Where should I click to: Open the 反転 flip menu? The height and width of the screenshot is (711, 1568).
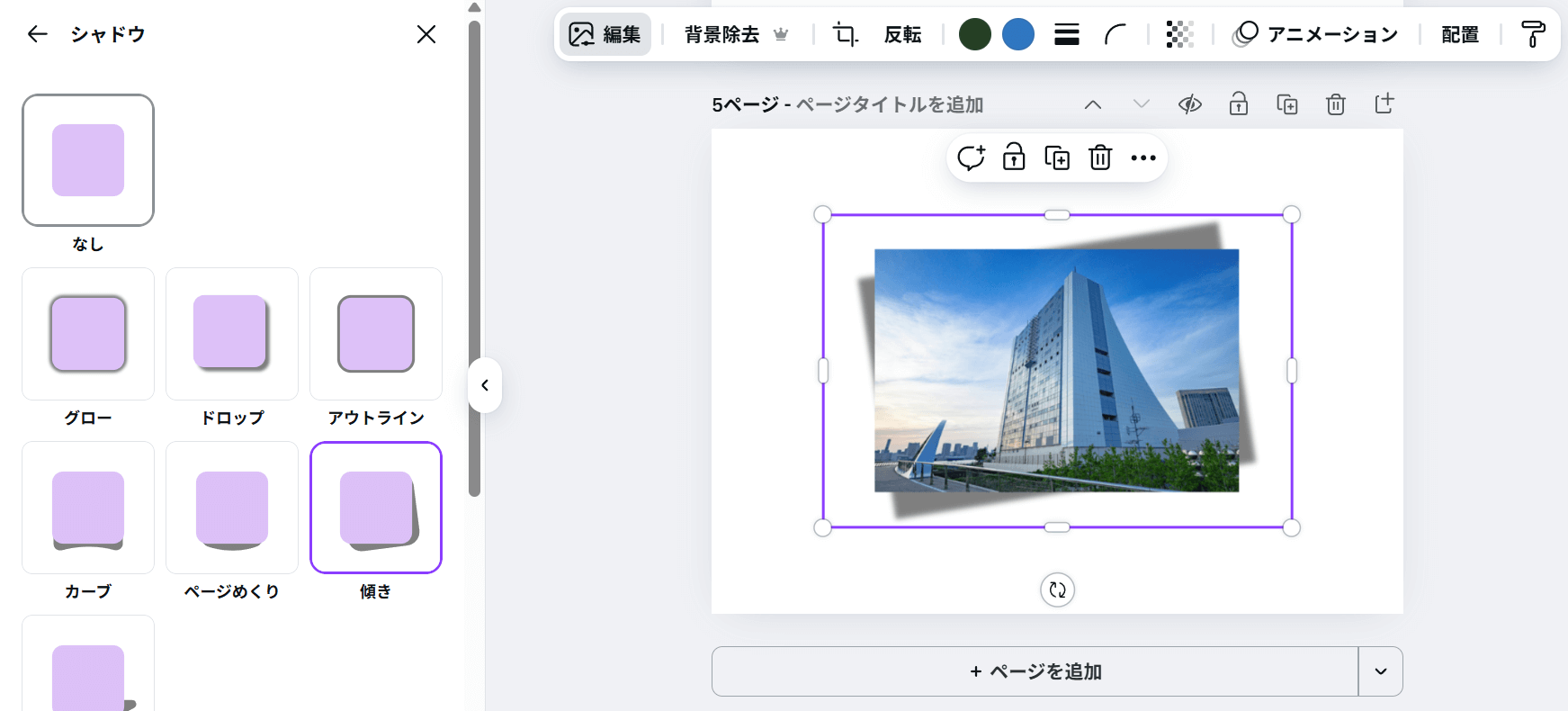click(x=902, y=34)
